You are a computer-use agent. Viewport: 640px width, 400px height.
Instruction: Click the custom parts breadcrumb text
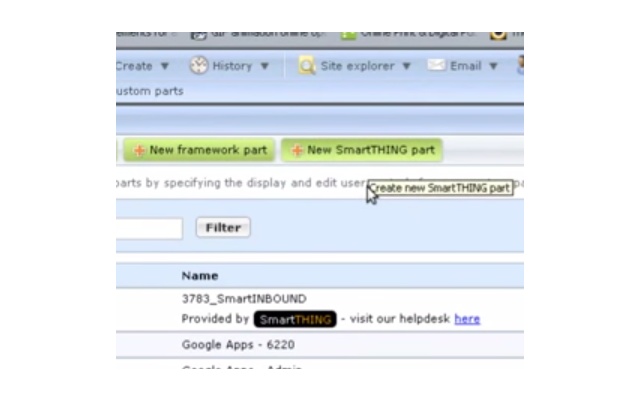tap(150, 91)
